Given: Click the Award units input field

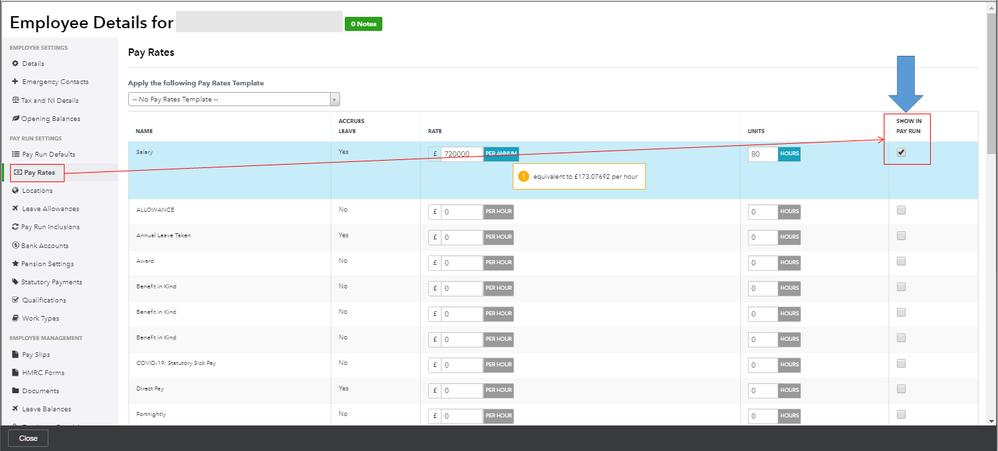Looking at the screenshot, I should 763,263.
